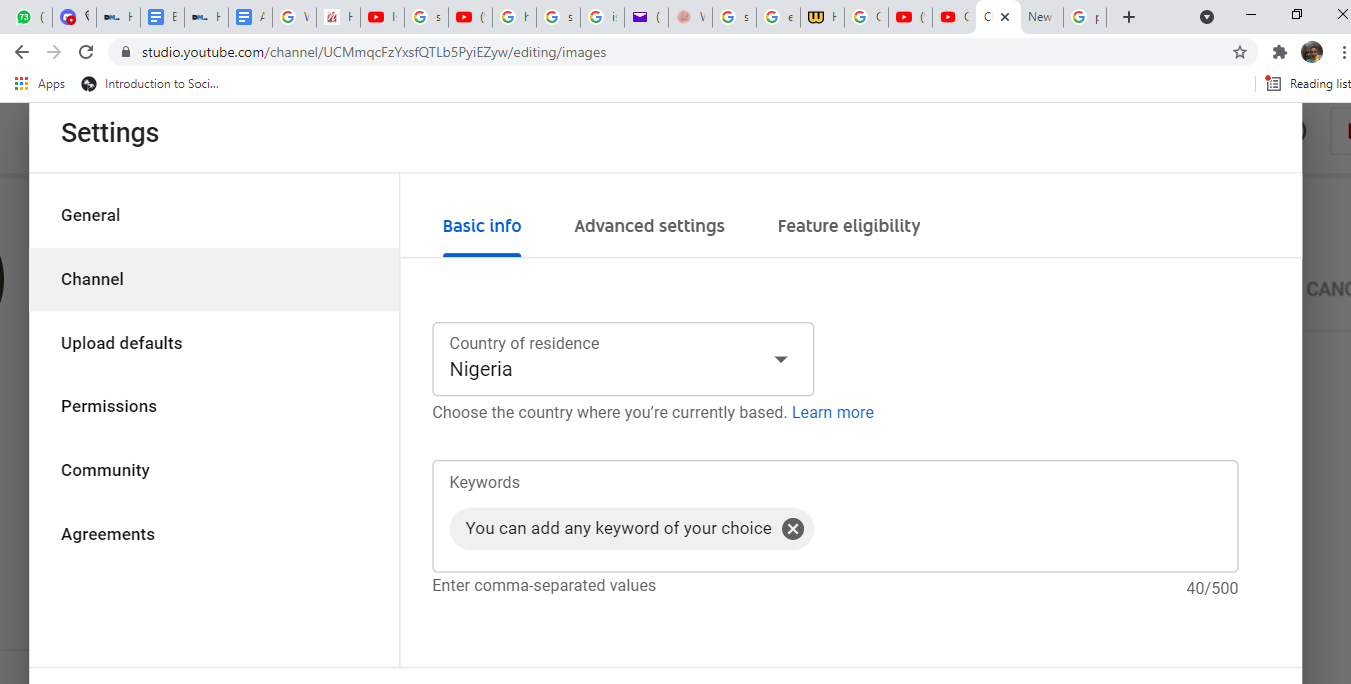
Task: Open the tab search dropdown arrow
Action: coord(1207,17)
